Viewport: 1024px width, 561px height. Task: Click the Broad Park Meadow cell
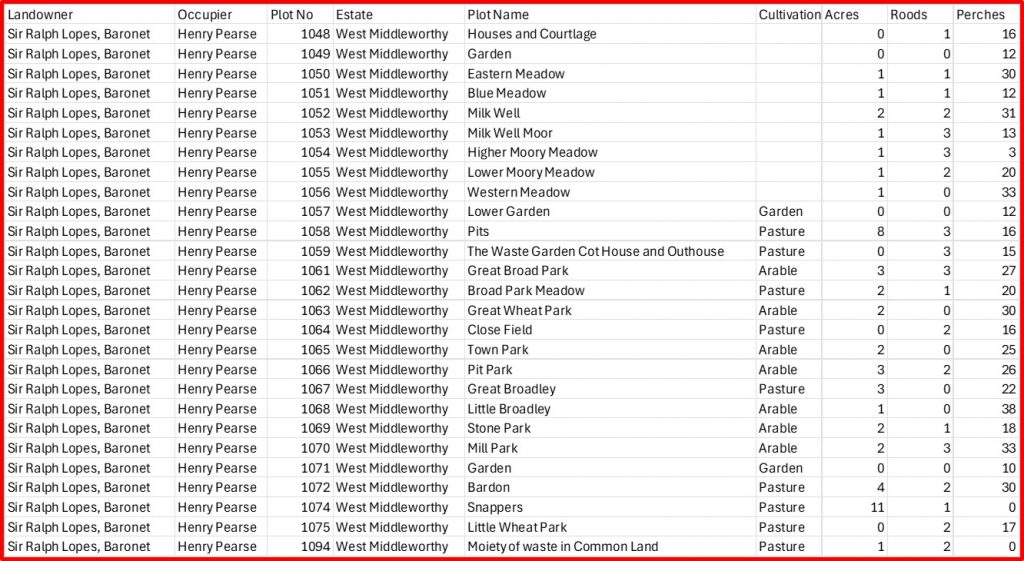[611, 291]
